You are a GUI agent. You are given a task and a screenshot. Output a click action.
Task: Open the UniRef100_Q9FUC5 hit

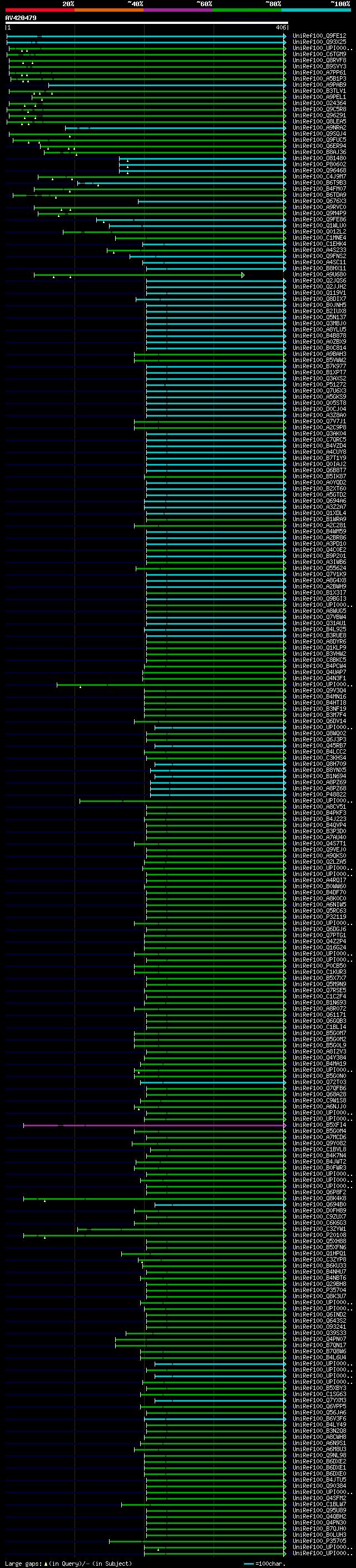[319, 140]
